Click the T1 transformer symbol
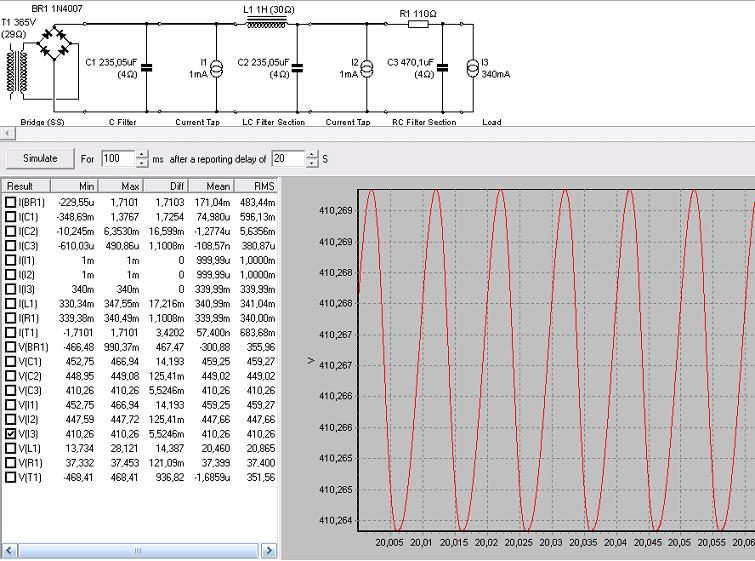The image size is (755, 561). coord(18,69)
